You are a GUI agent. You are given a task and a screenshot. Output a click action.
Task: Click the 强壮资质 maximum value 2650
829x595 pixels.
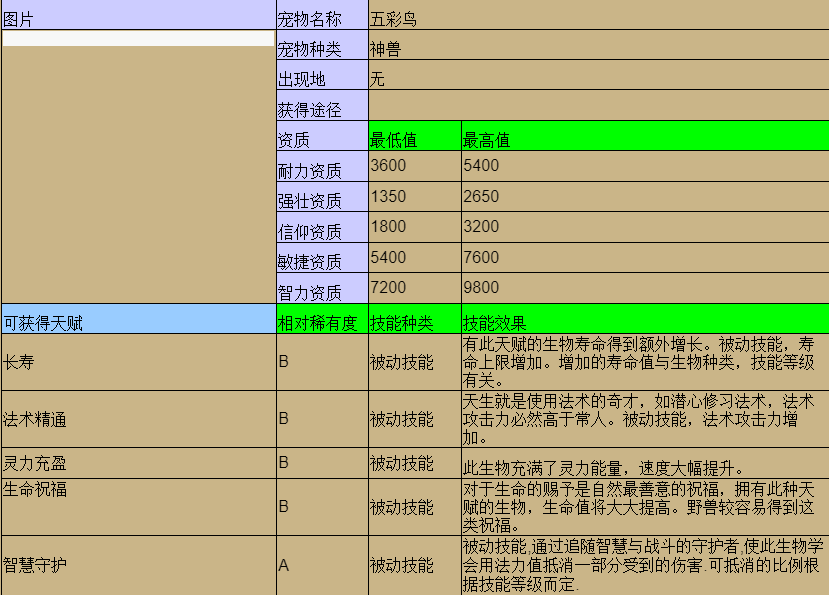[x=644, y=196]
